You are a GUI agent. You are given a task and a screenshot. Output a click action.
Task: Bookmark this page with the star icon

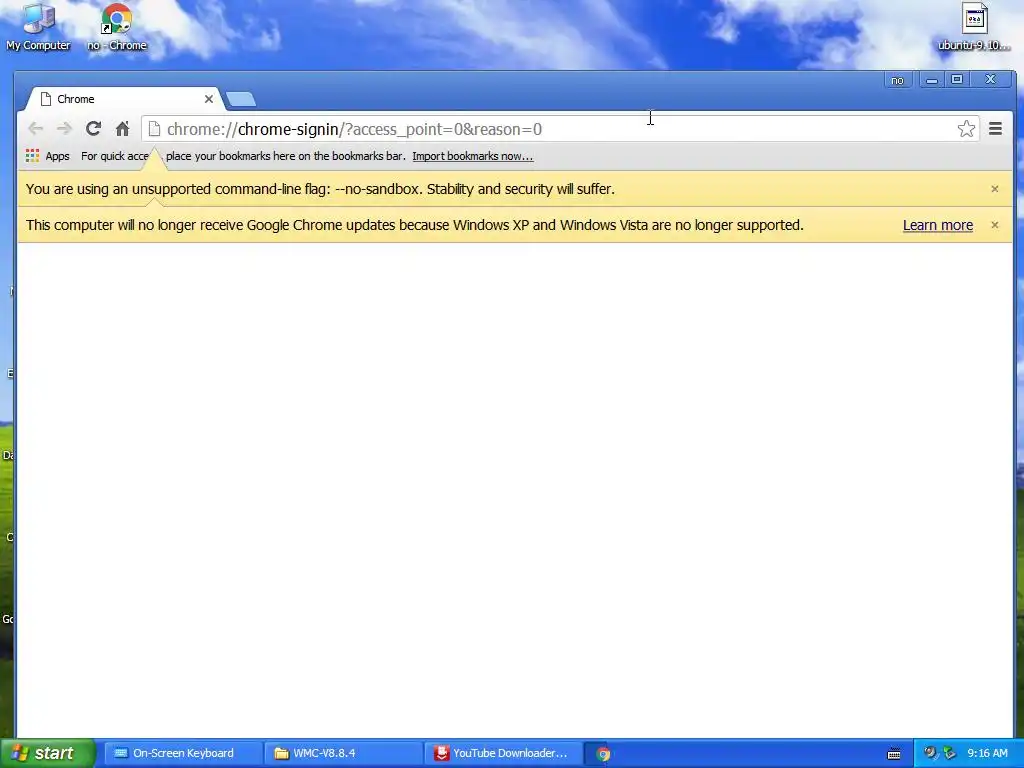[x=966, y=129]
